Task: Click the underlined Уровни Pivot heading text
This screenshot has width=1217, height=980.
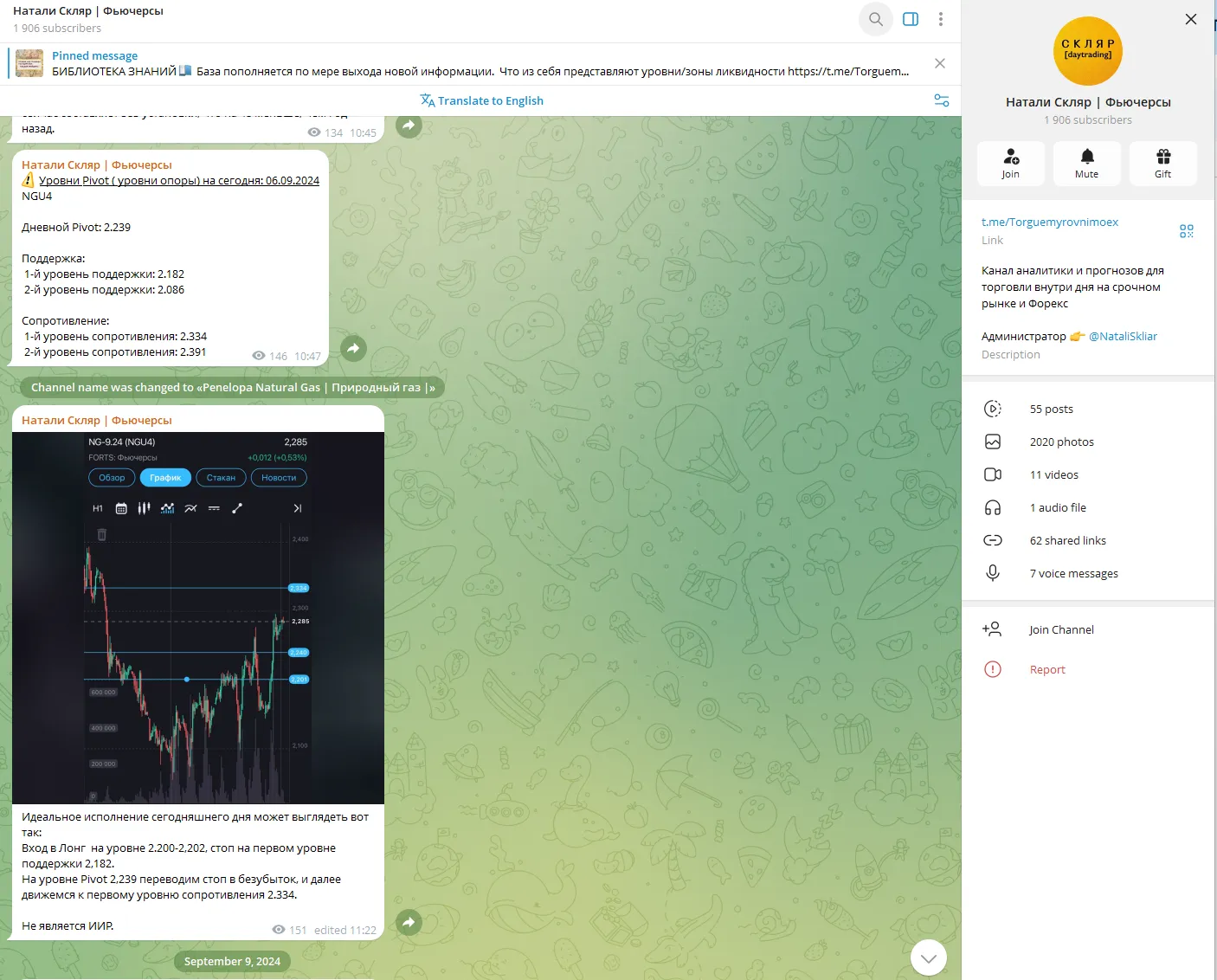Action: [x=179, y=180]
